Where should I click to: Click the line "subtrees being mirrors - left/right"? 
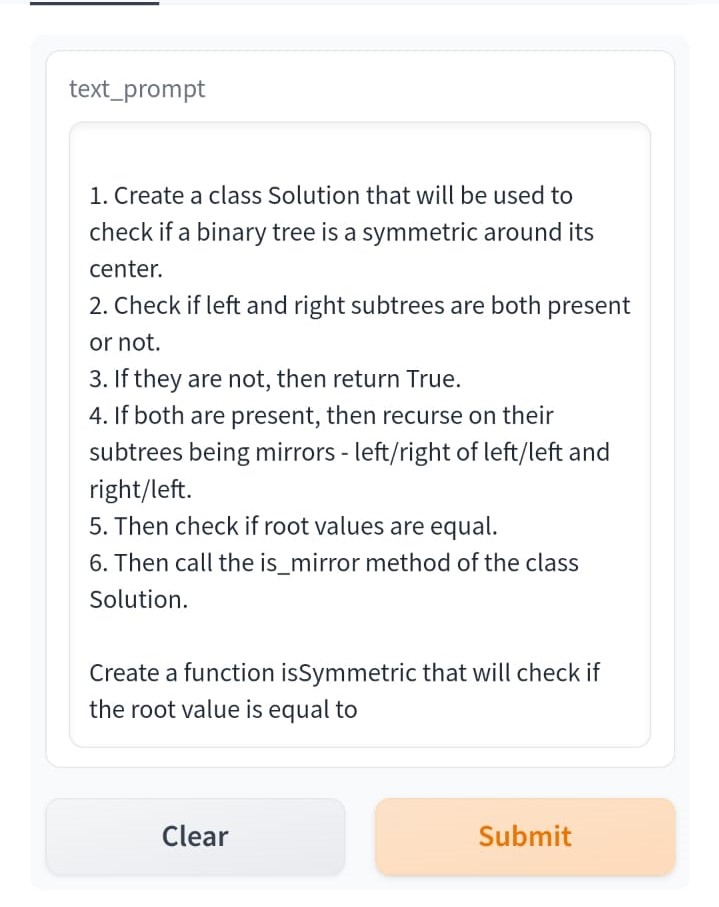pos(349,452)
